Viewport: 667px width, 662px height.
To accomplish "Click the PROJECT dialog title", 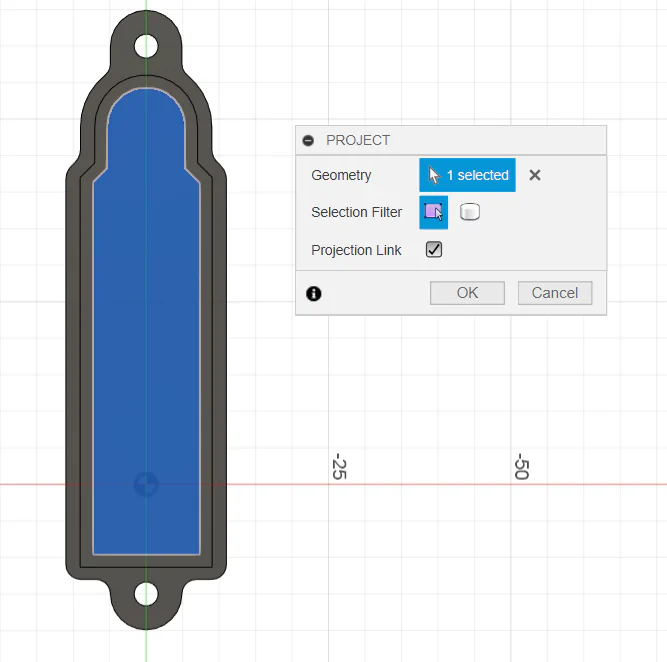I will pos(358,140).
